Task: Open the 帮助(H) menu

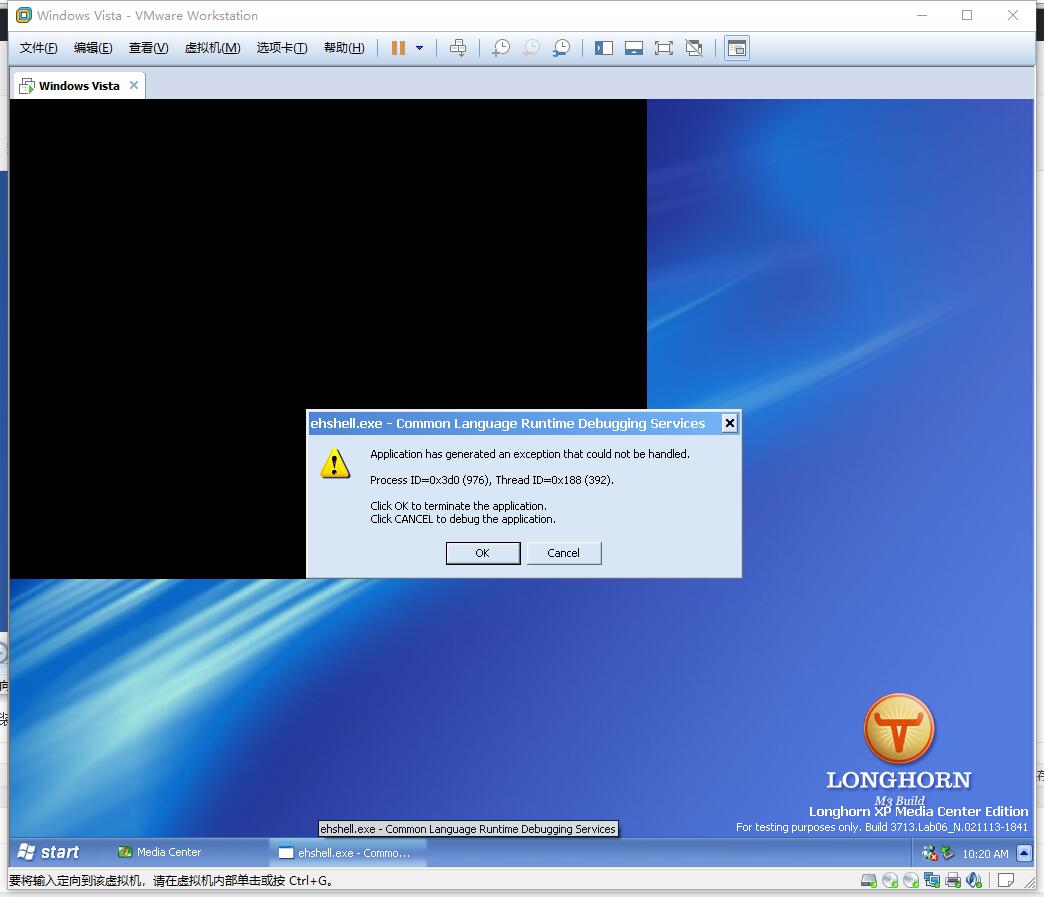Action: click(x=344, y=48)
